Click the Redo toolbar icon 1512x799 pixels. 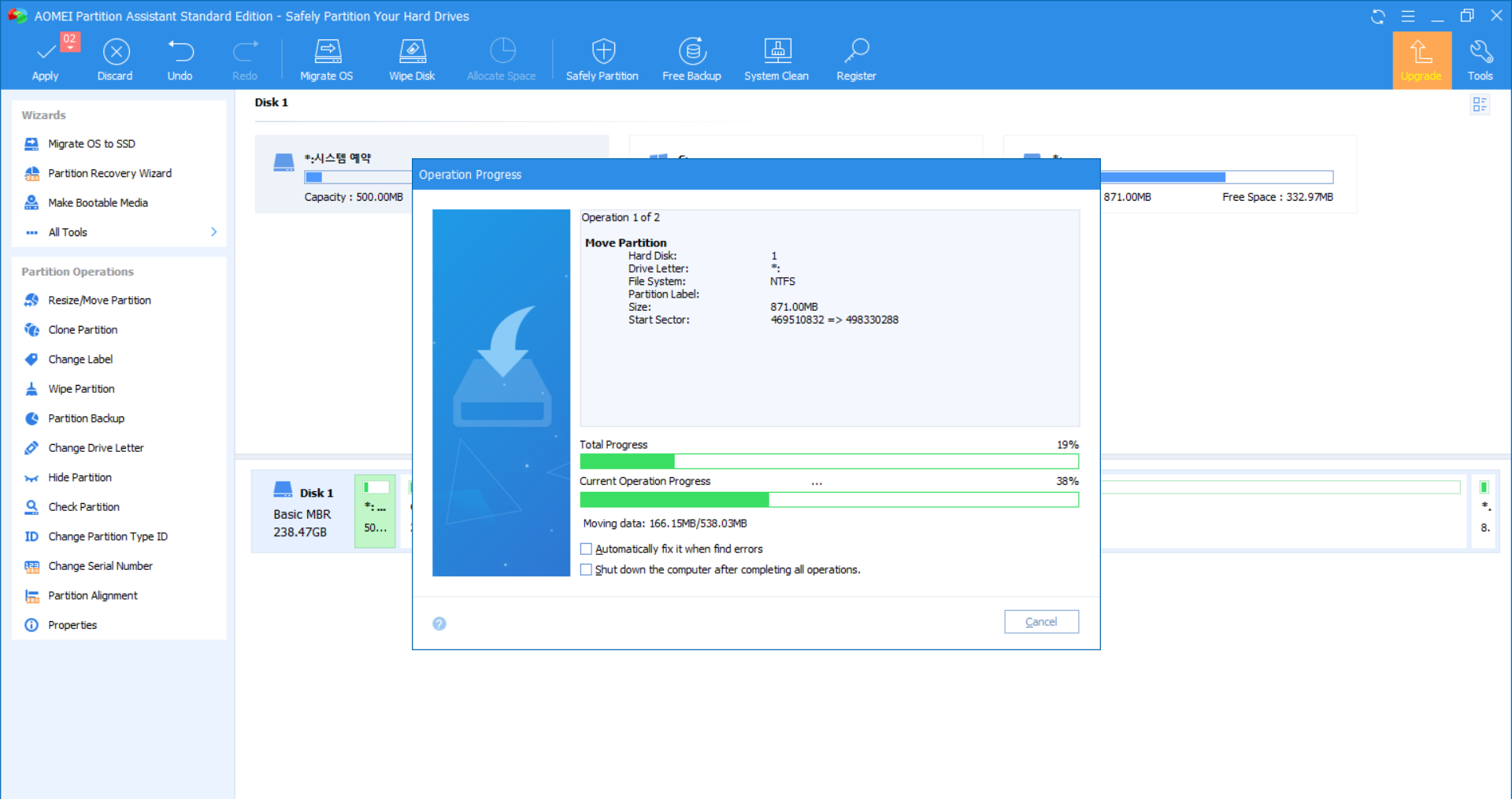tap(245, 60)
